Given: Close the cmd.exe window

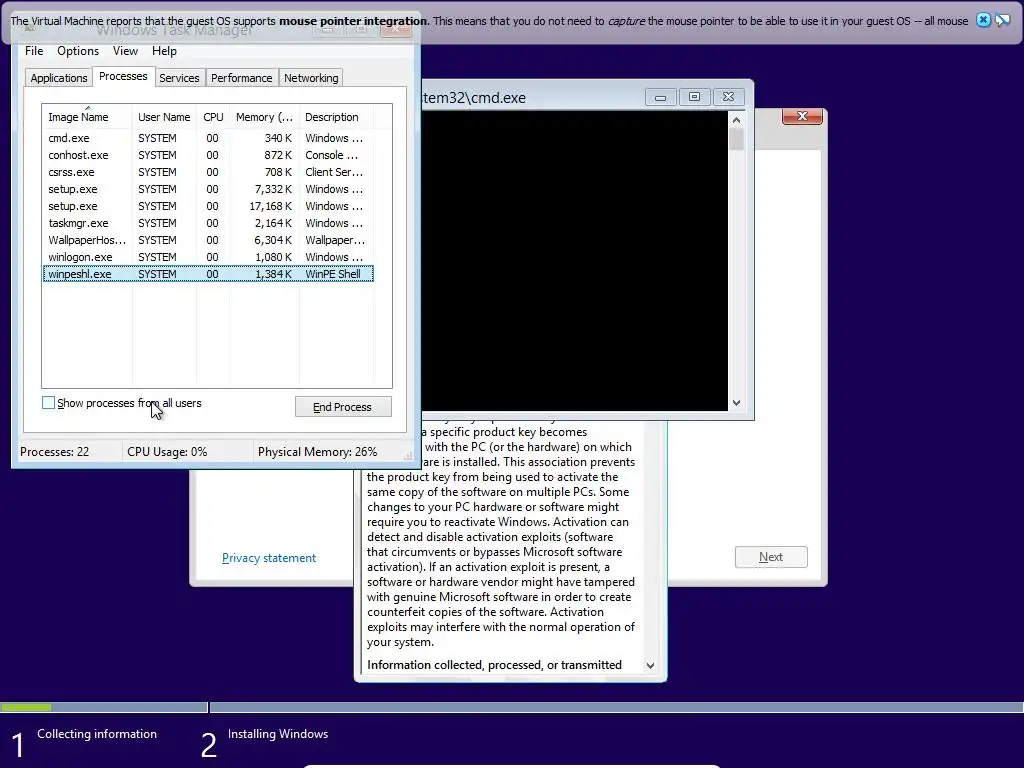Looking at the screenshot, I should pos(728,97).
